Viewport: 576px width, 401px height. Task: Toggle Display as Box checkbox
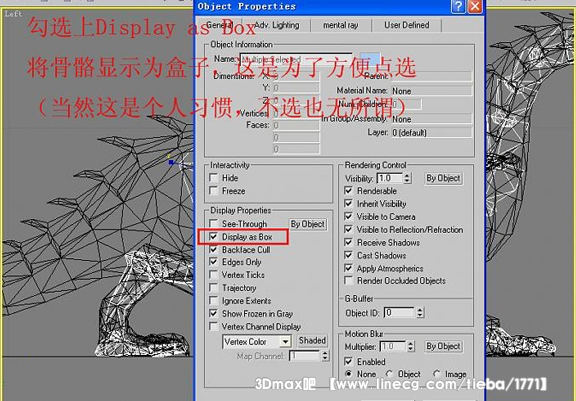tap(213, 236)
